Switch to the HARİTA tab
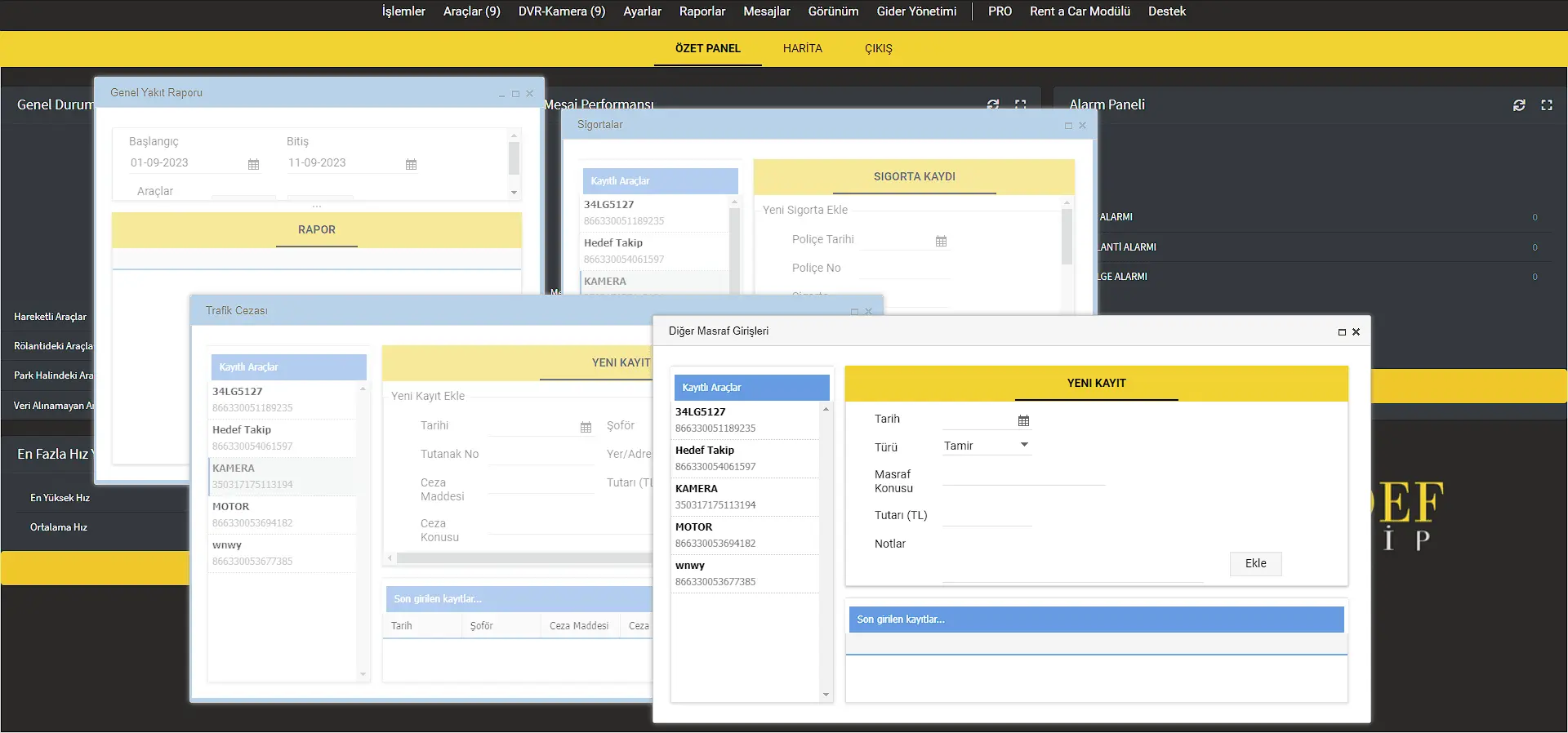 click(x=803, y=48)
